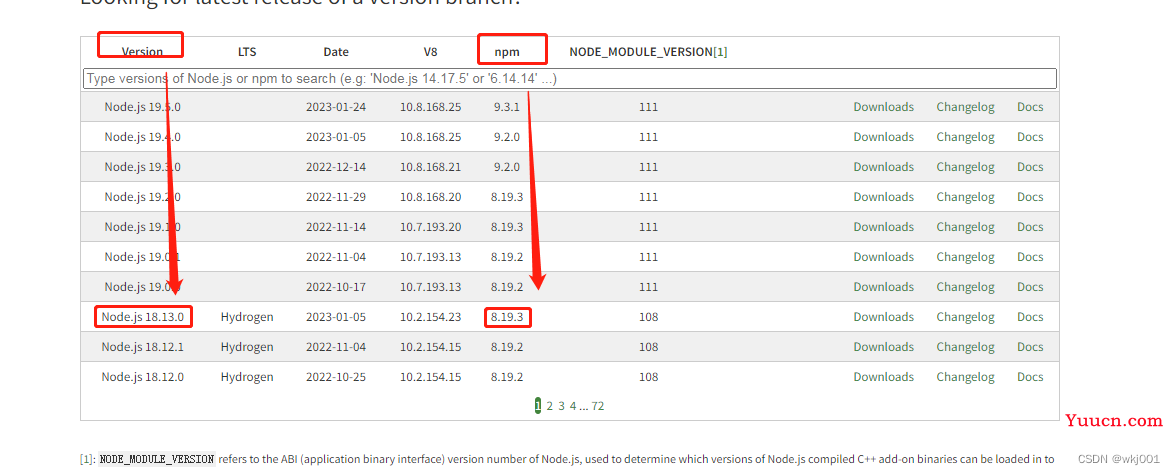Screen dimensions: 1175x475
Task: Open Docs link in the 2022-12-14 row
Action: click(1030, 167)
